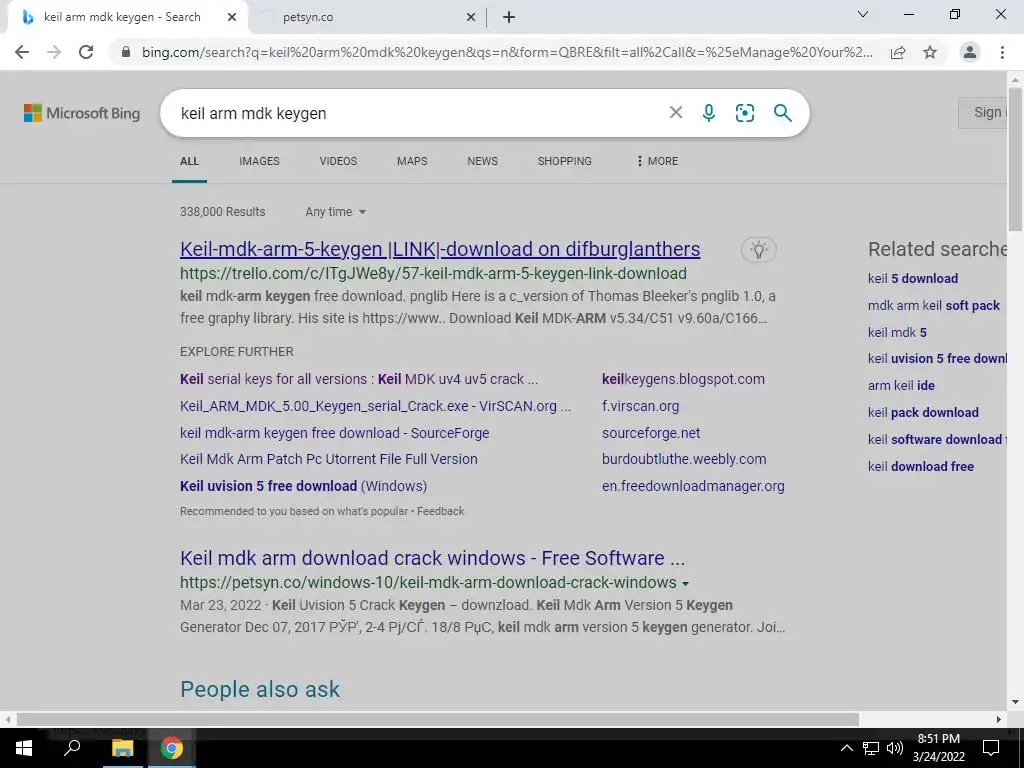
Task: Click the Chrome address bar URL
Action: pyautogui.click(x=507, y=52)
